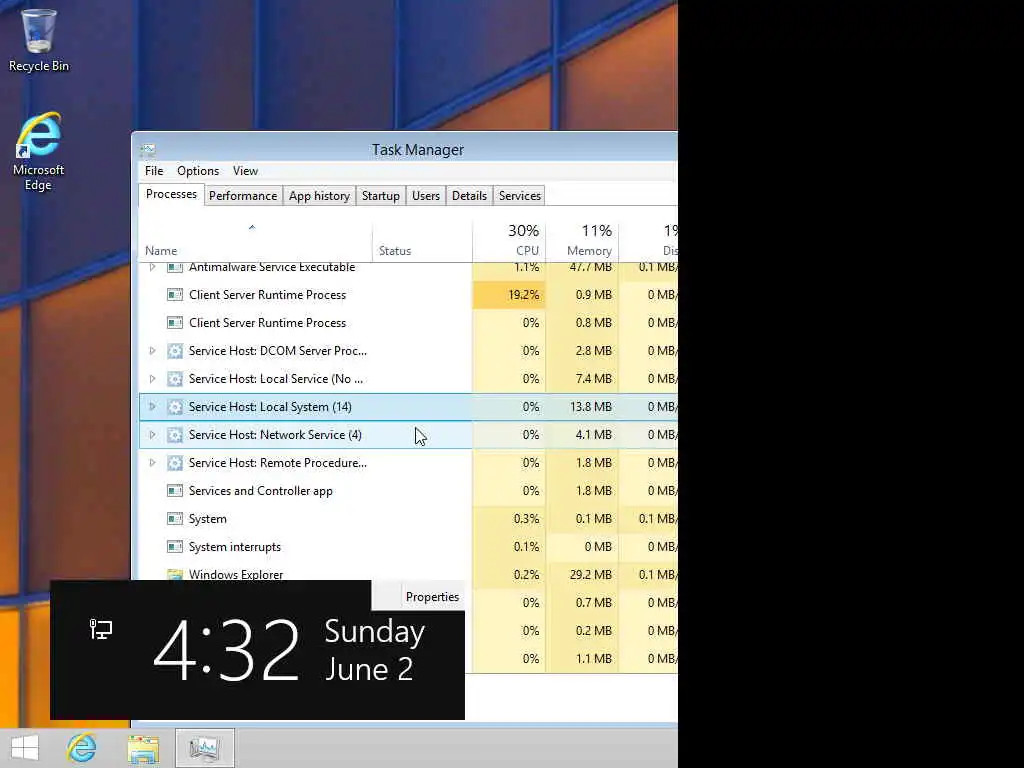The width and height of the screenshot is (1024, 768).
Task: Click the first Client Server Runtime Process icon
Action: coord(174,295)
